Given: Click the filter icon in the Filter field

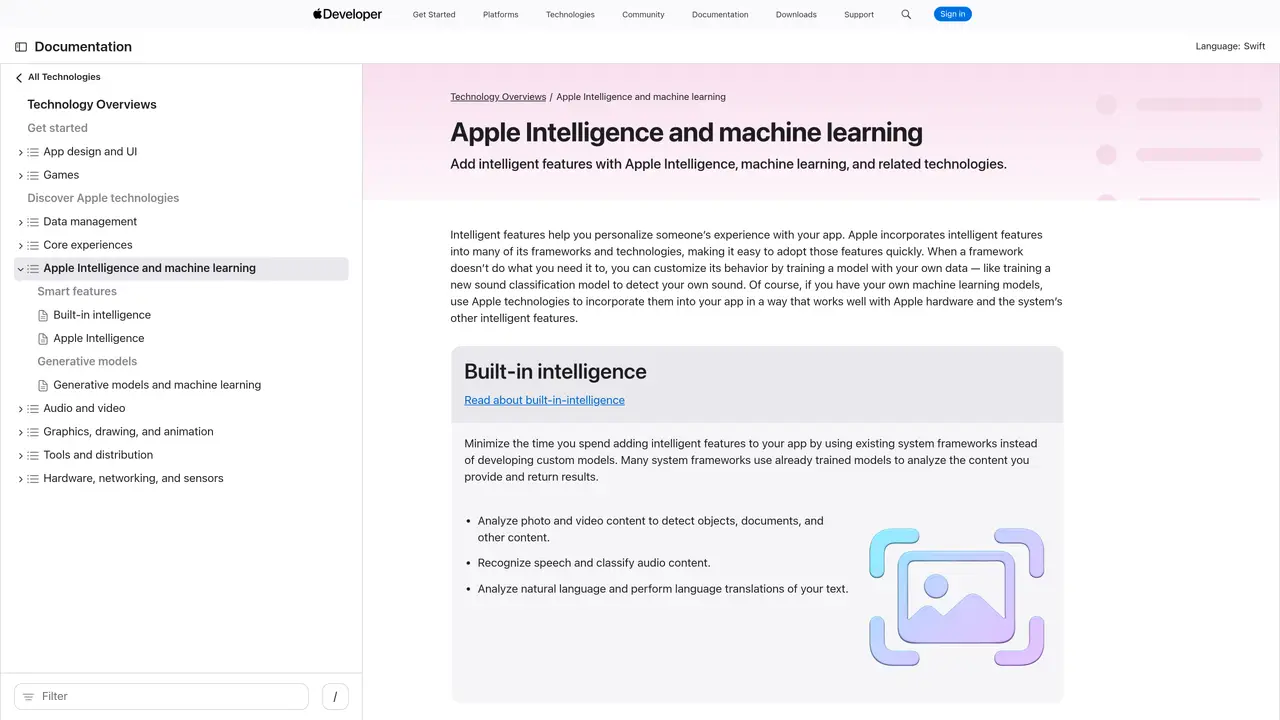Looking at the screenshot, I should tap(29, 696).
